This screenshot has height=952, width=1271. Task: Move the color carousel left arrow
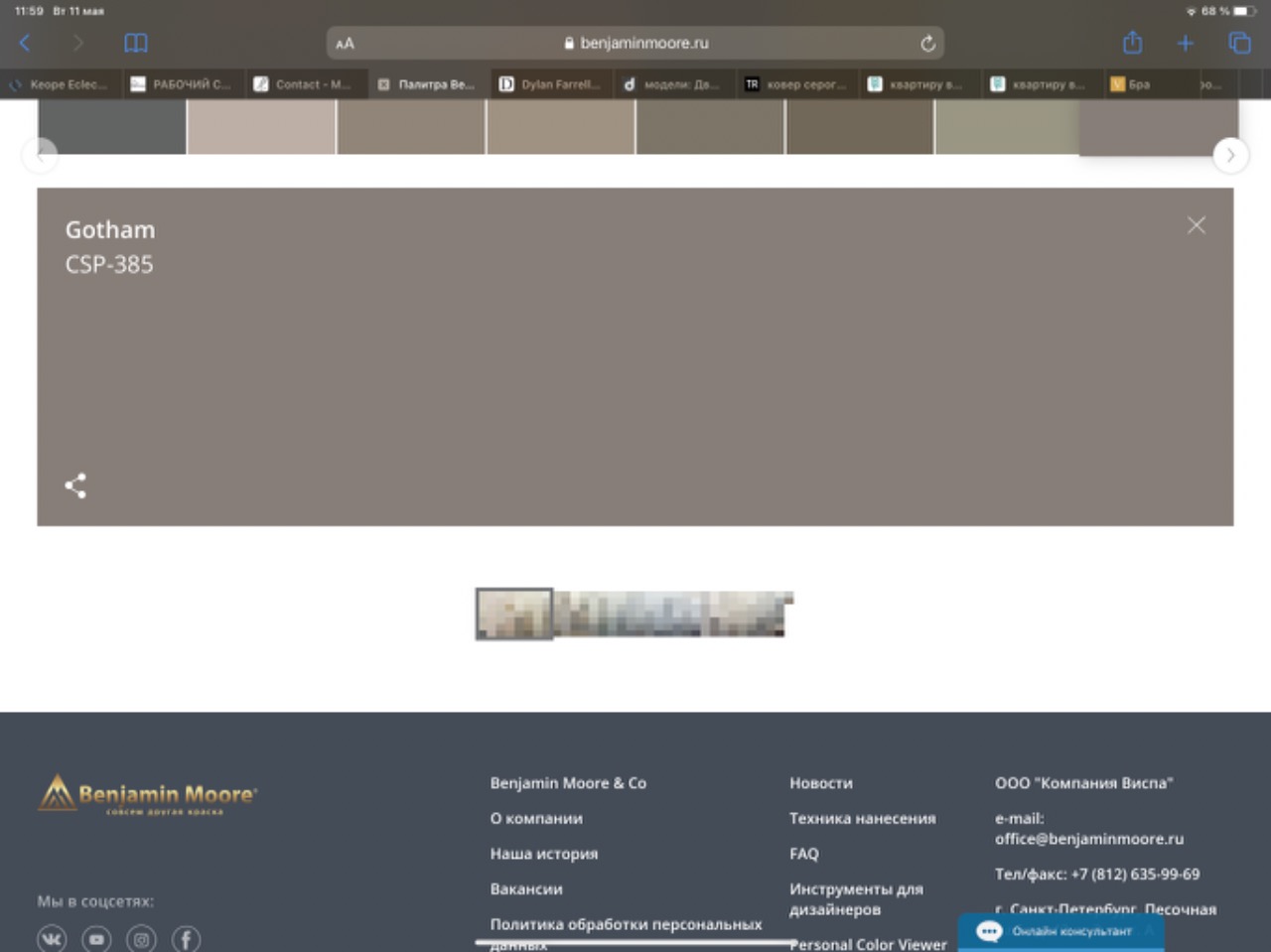[41, 155]
